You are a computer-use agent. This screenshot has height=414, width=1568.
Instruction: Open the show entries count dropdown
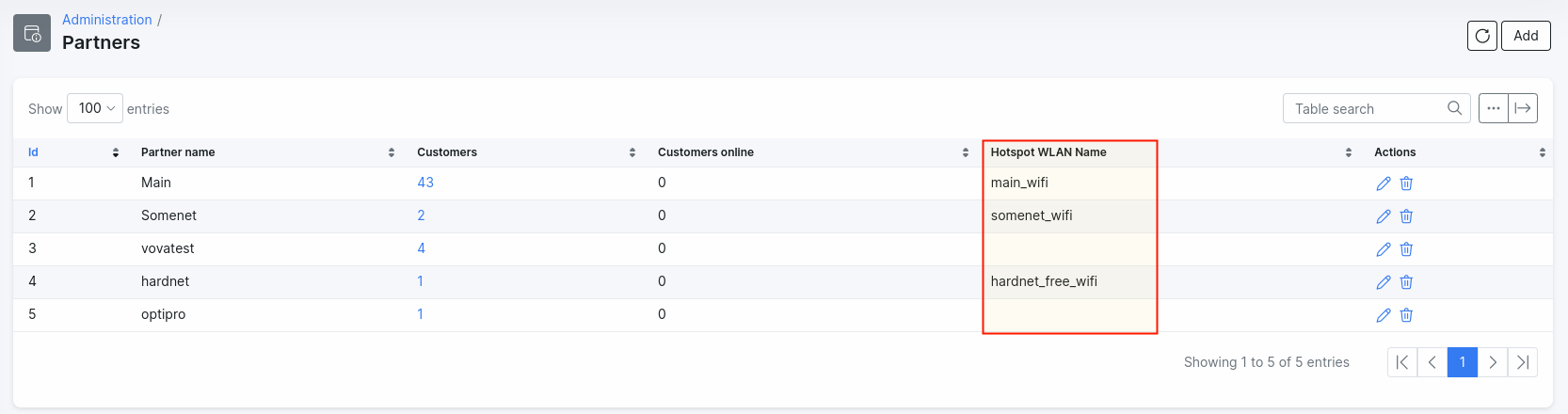[95, 108]
